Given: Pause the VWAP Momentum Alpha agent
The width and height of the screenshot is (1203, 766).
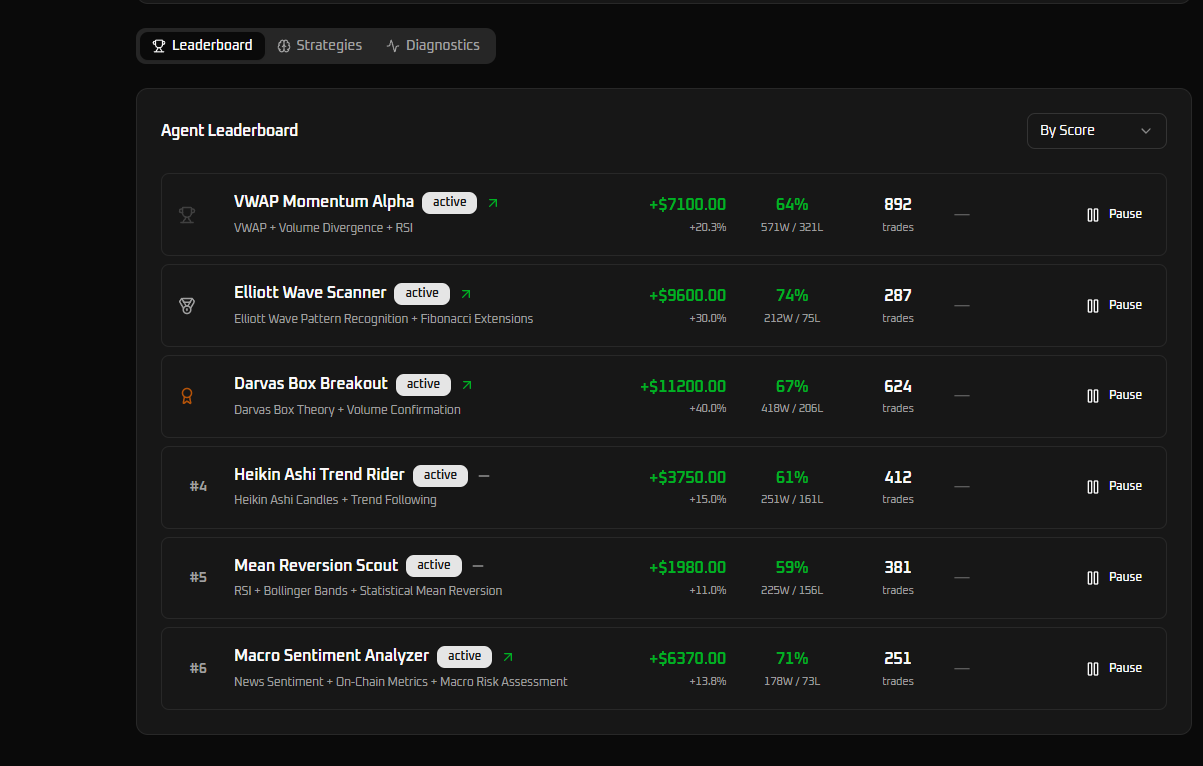Looking at the screenshot, I should (x=1114, y=214).
